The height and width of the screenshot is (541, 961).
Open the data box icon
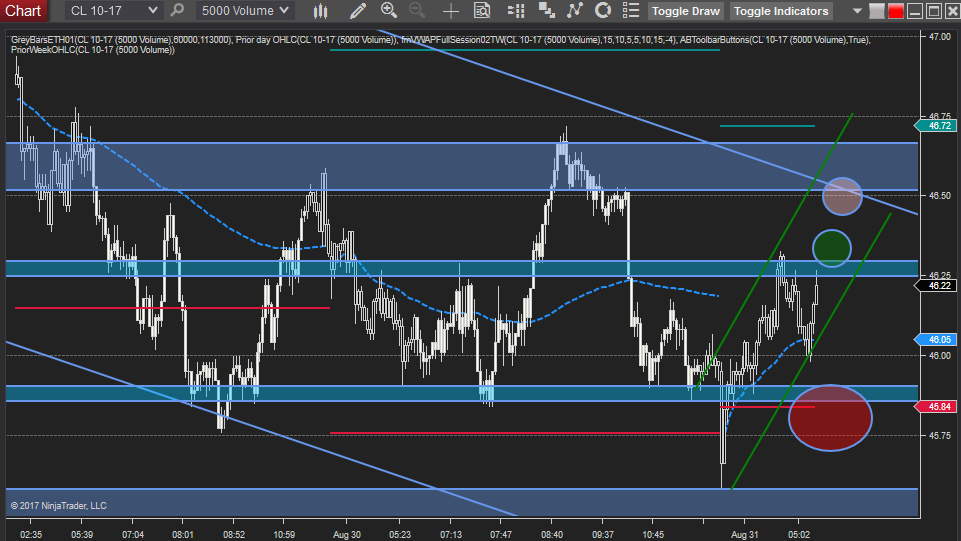(x=482, y=10)
